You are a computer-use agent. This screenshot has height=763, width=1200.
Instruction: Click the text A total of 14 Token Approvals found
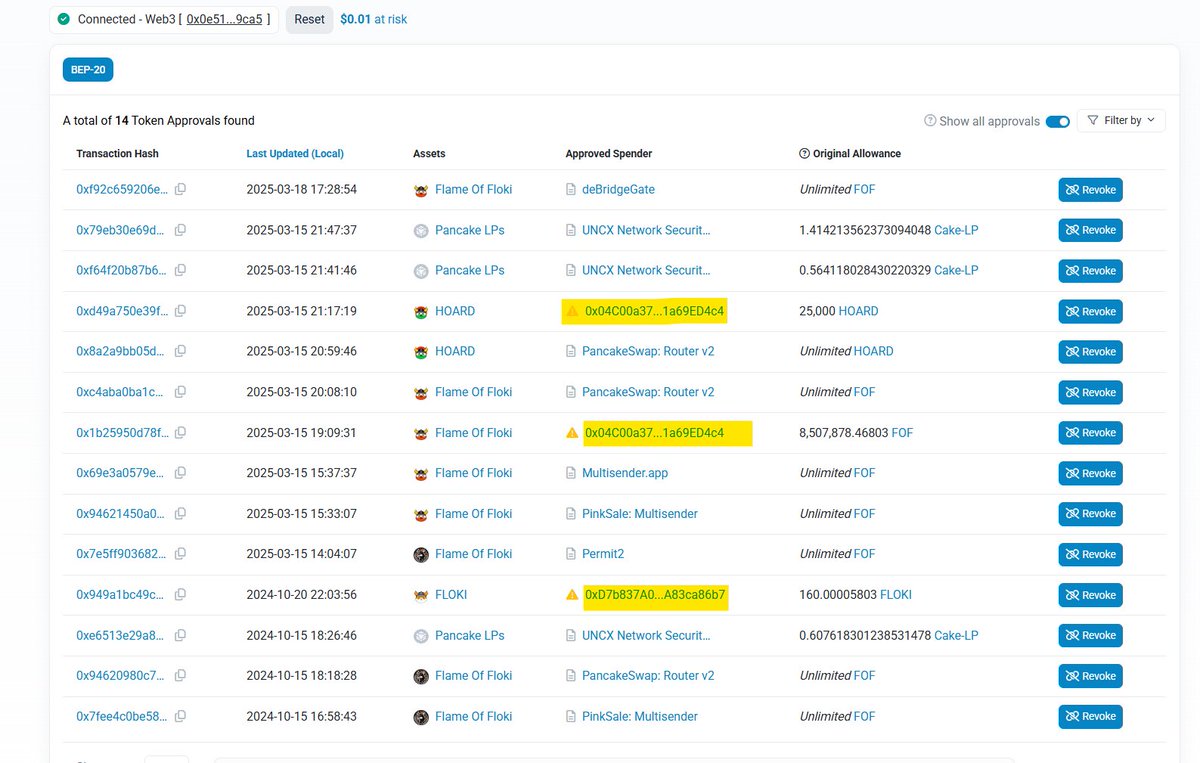(159, 121)
